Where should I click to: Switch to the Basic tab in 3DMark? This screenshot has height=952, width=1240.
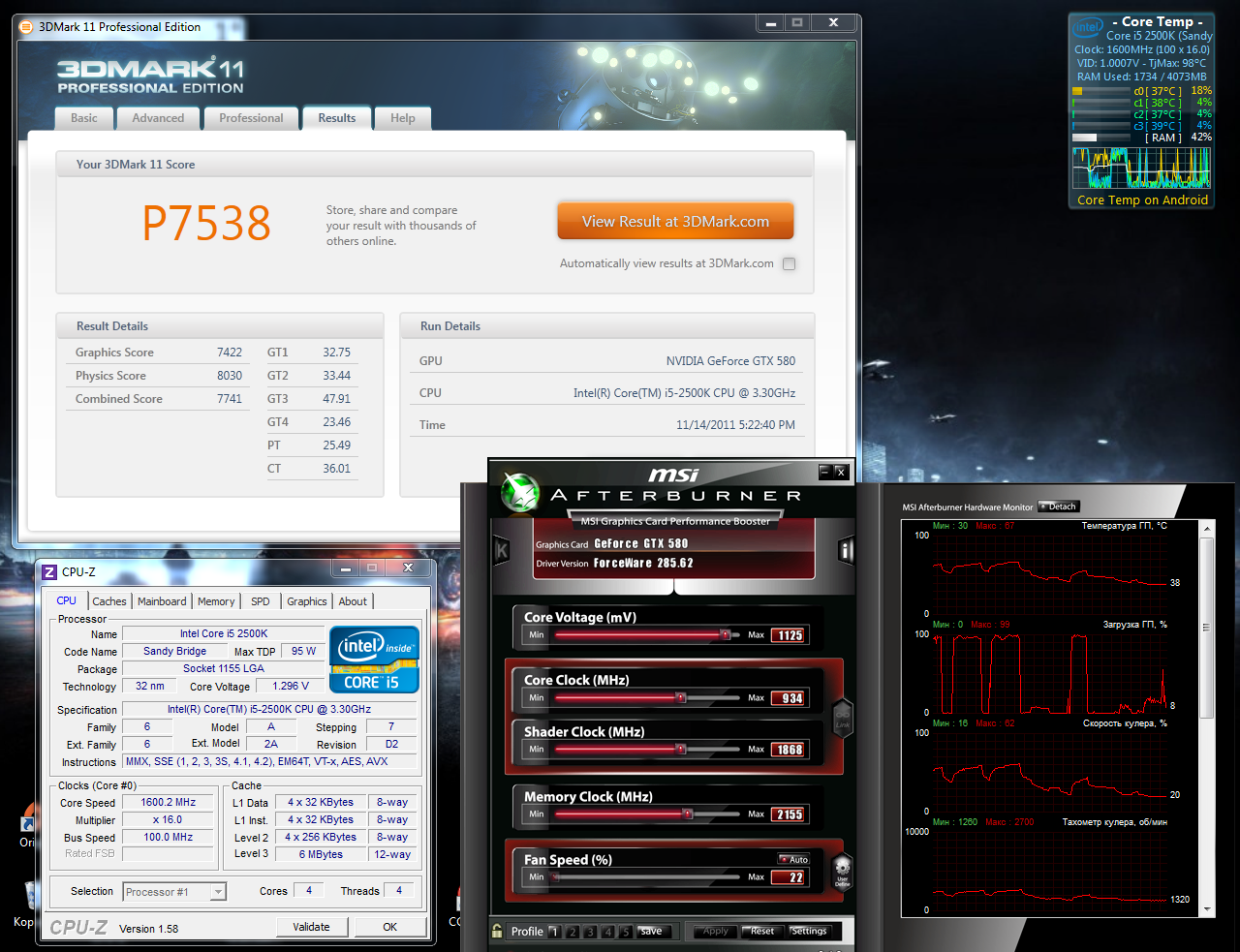coord(84,118)
